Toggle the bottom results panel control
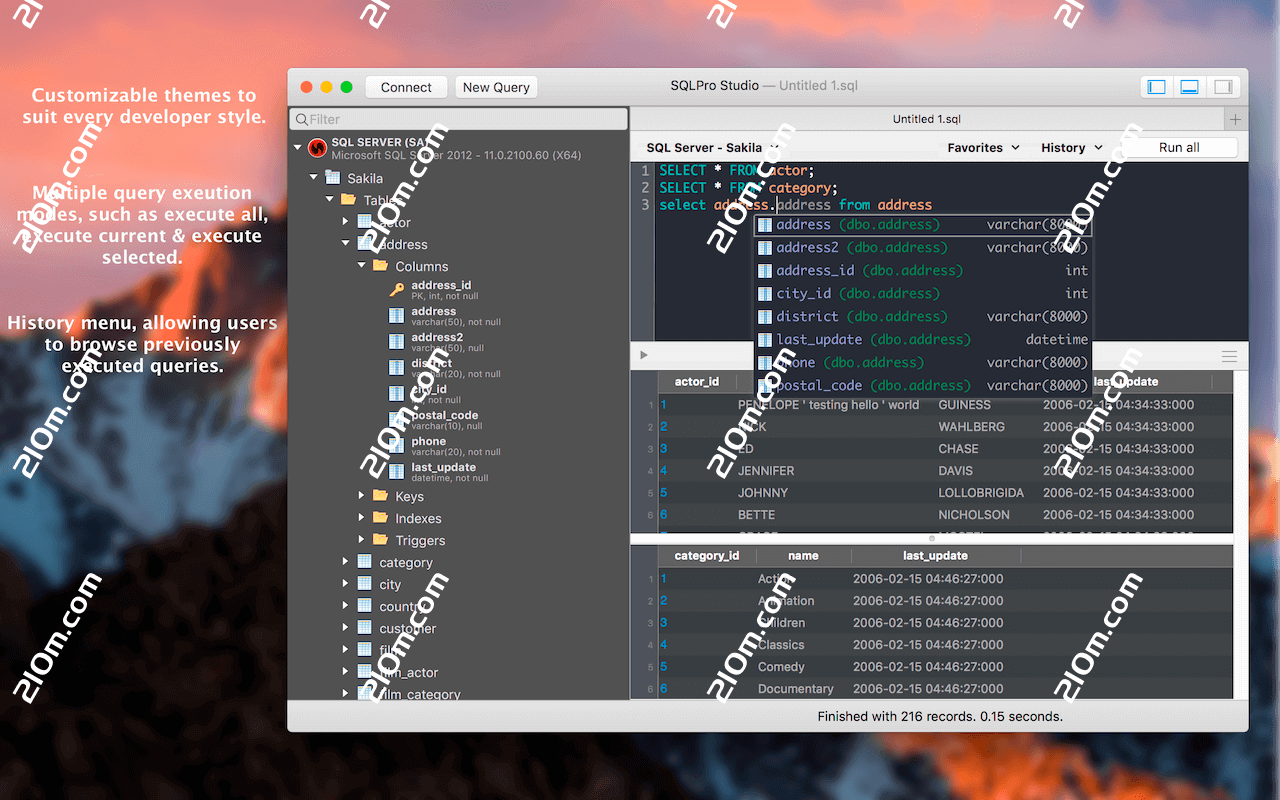 point(1189,86)
